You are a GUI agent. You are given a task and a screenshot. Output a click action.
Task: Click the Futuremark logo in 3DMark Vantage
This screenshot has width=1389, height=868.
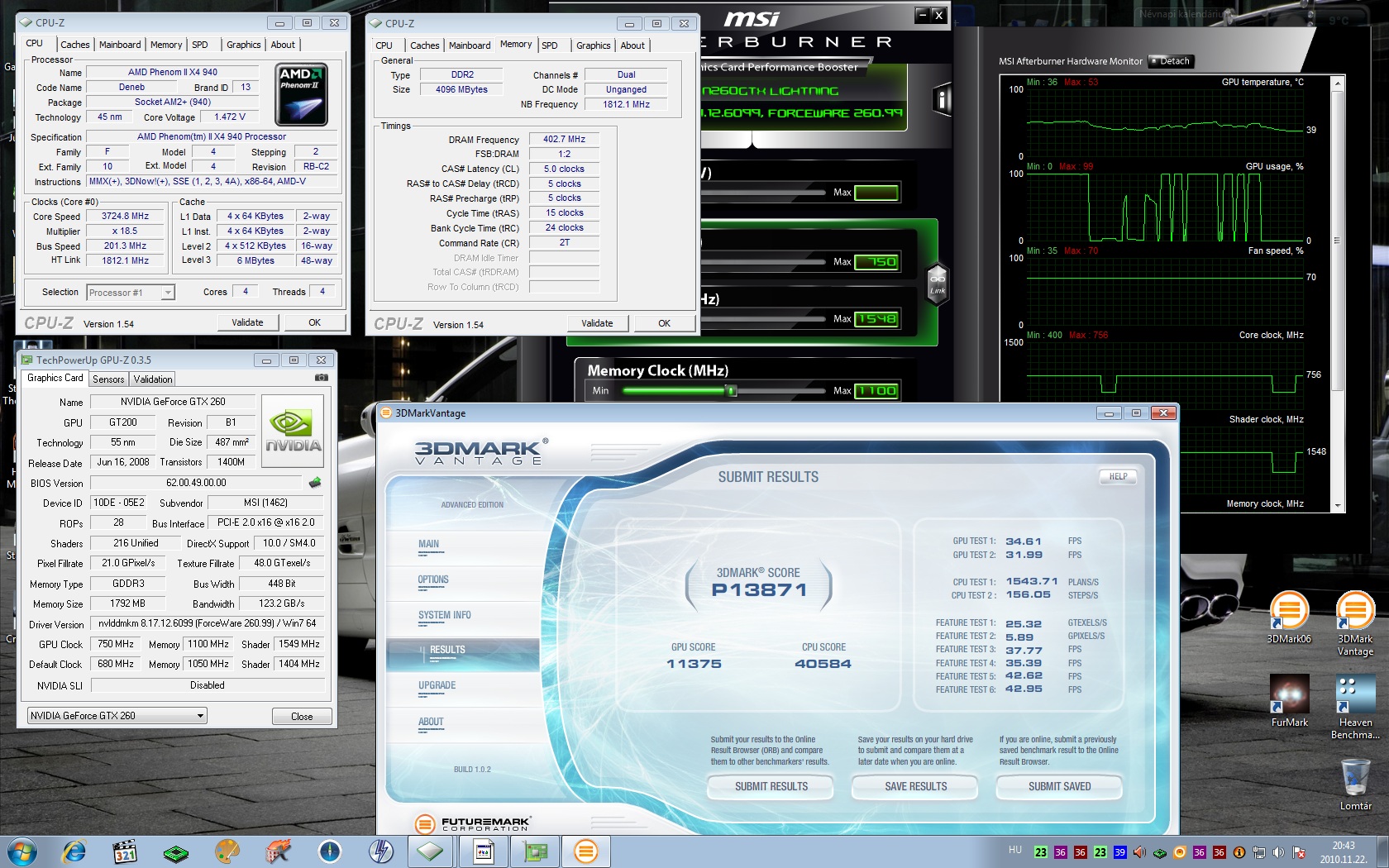tap(472, 823)
